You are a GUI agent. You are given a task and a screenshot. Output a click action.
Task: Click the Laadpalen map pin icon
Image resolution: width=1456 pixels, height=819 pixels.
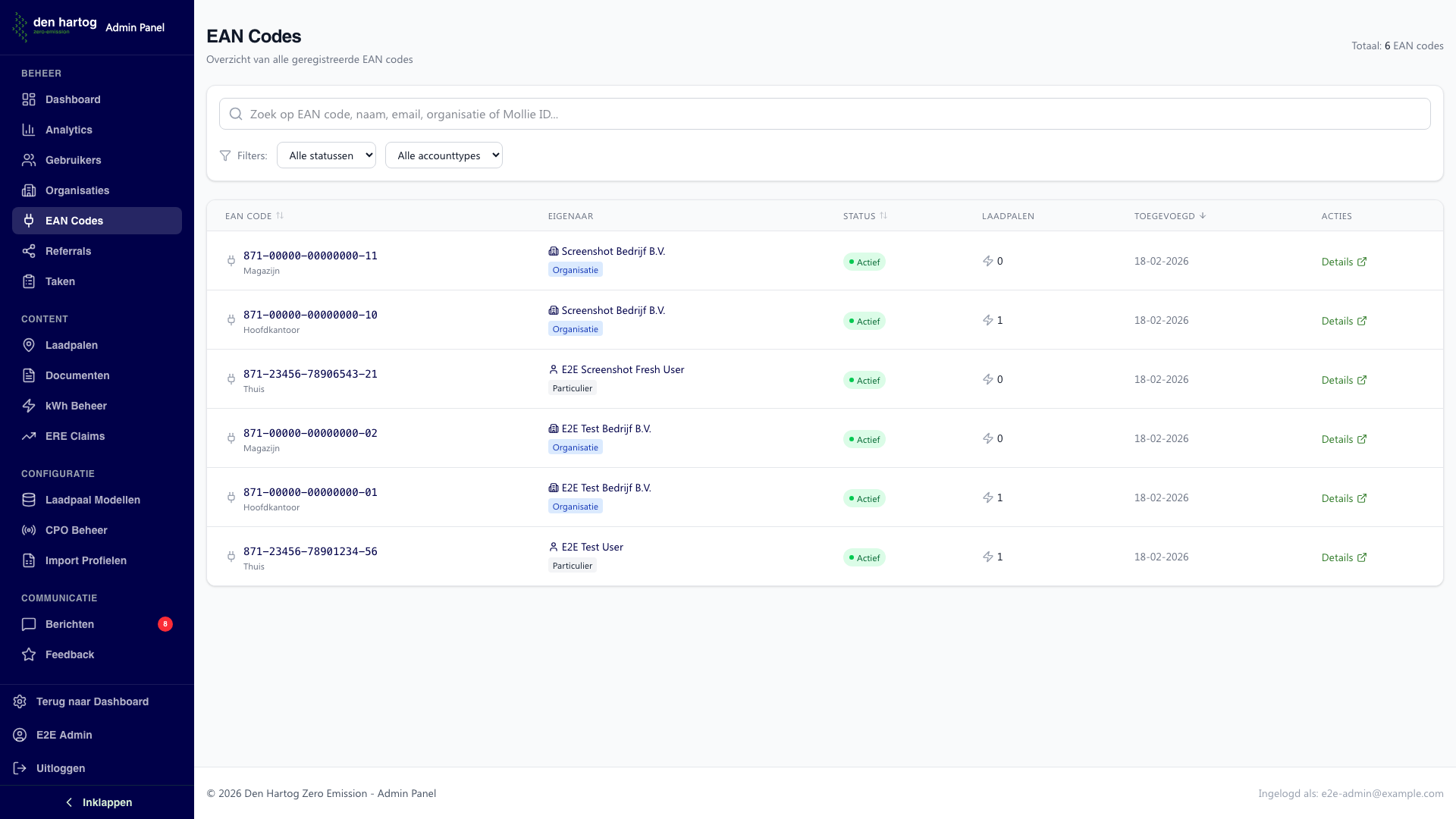[29, 345]
